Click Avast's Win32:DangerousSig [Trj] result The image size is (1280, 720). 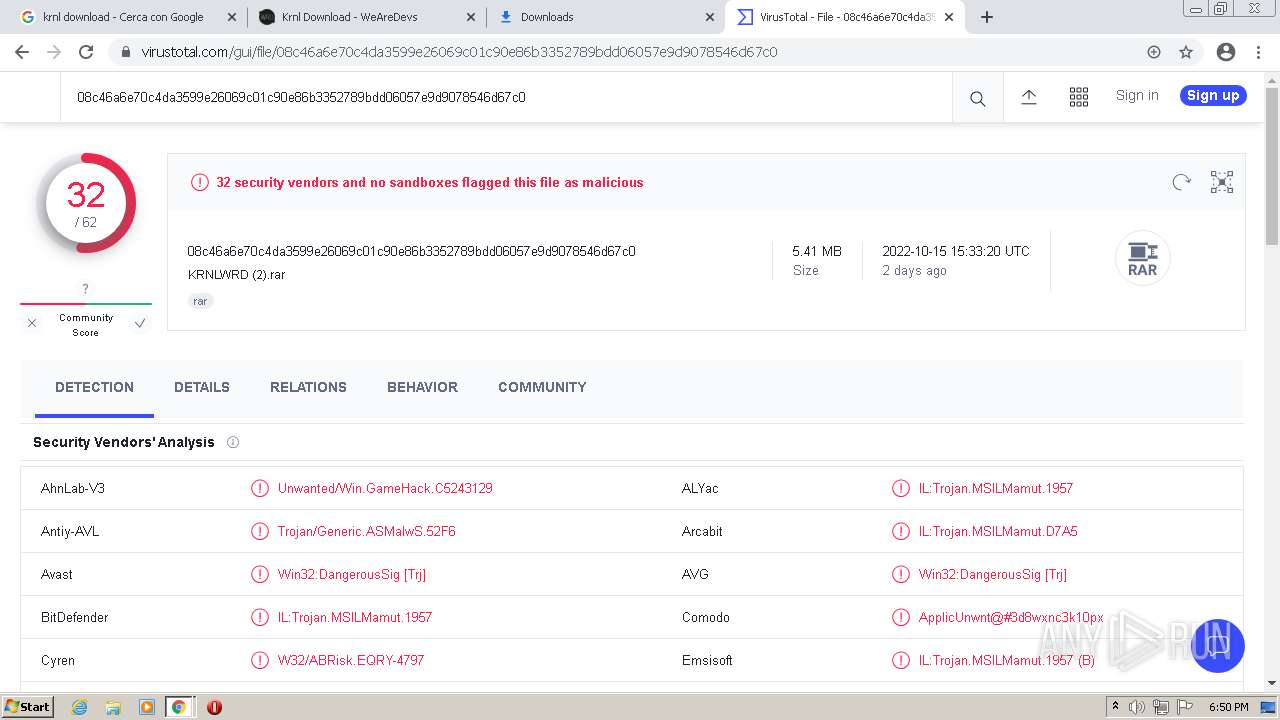(352, 574)
